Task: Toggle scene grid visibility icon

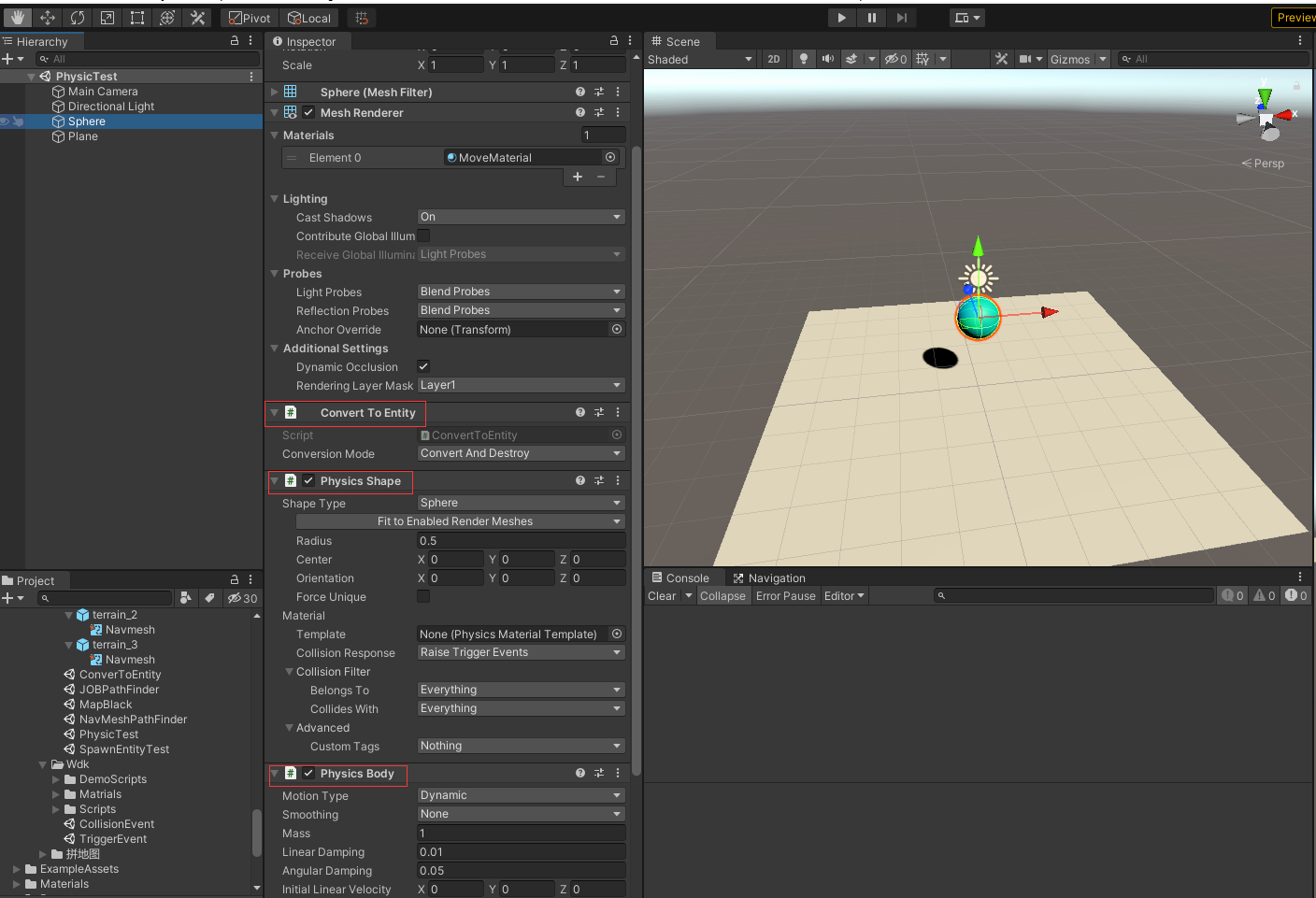Action: pyautogui.click(x=923, y=59)
